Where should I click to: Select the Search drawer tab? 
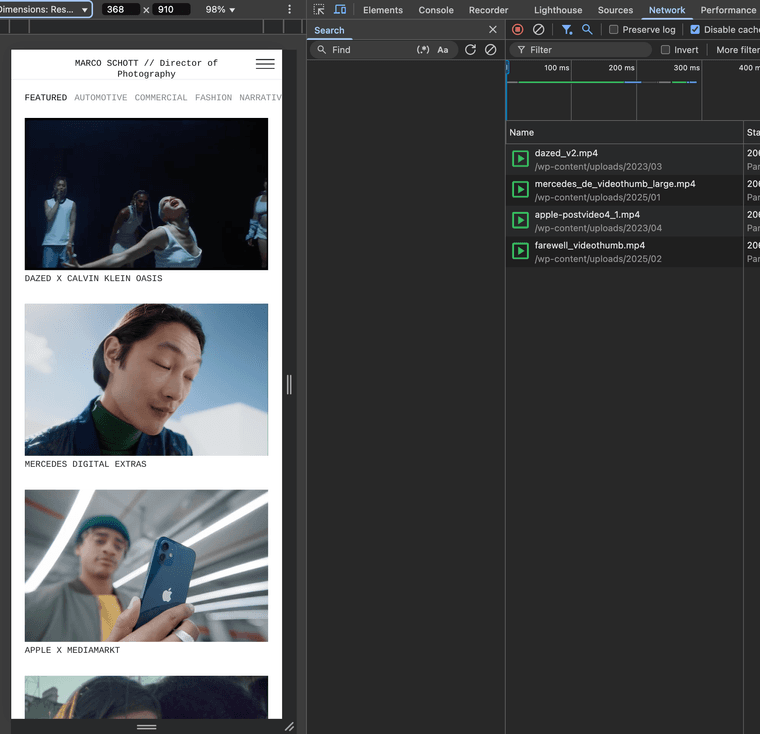[329, 30]
